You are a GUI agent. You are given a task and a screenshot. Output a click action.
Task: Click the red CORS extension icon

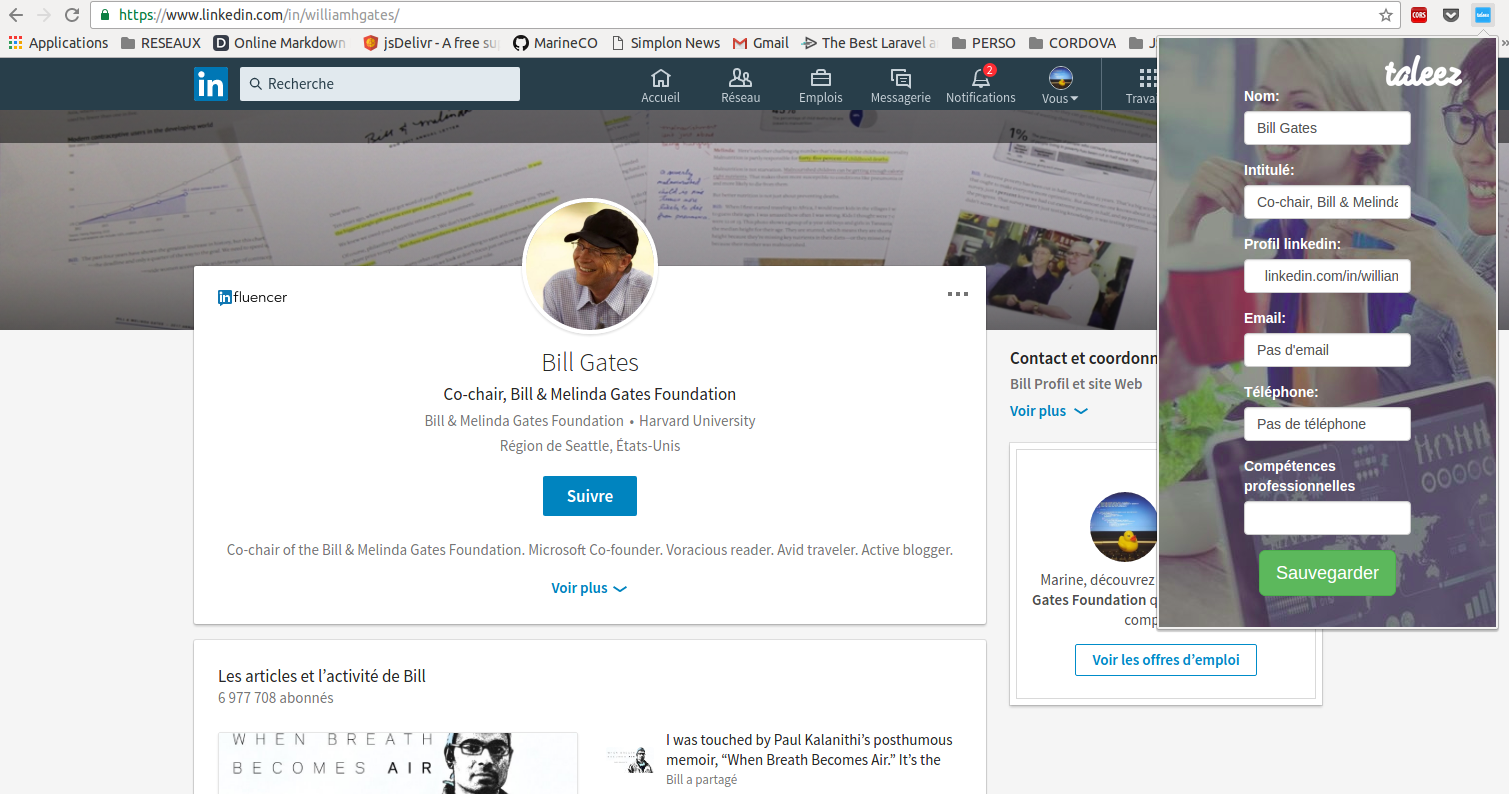point(1419,15)
